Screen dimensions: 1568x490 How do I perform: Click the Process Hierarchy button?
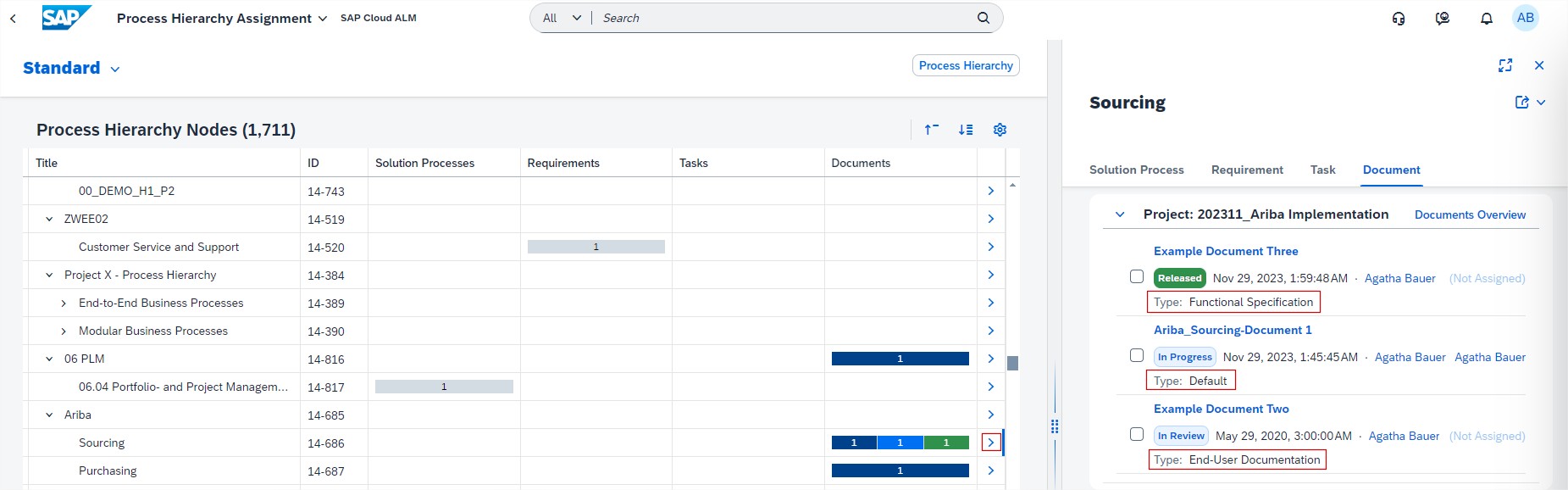point(966,65)
